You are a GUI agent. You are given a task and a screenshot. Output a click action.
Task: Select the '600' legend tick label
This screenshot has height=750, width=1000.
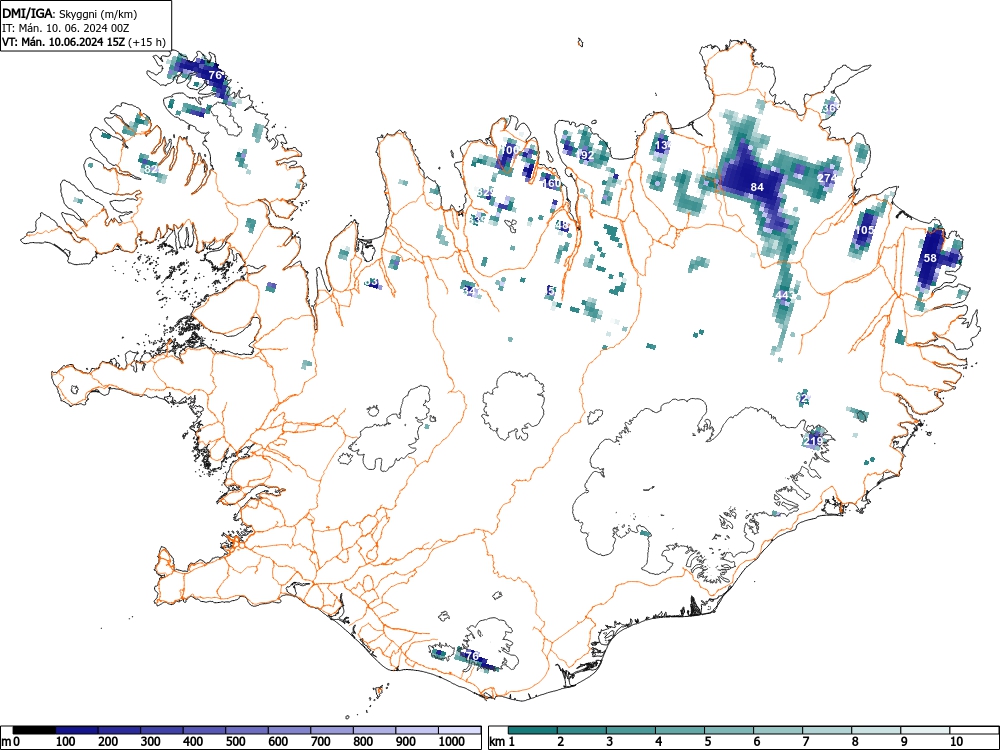(x=278, y=741)
